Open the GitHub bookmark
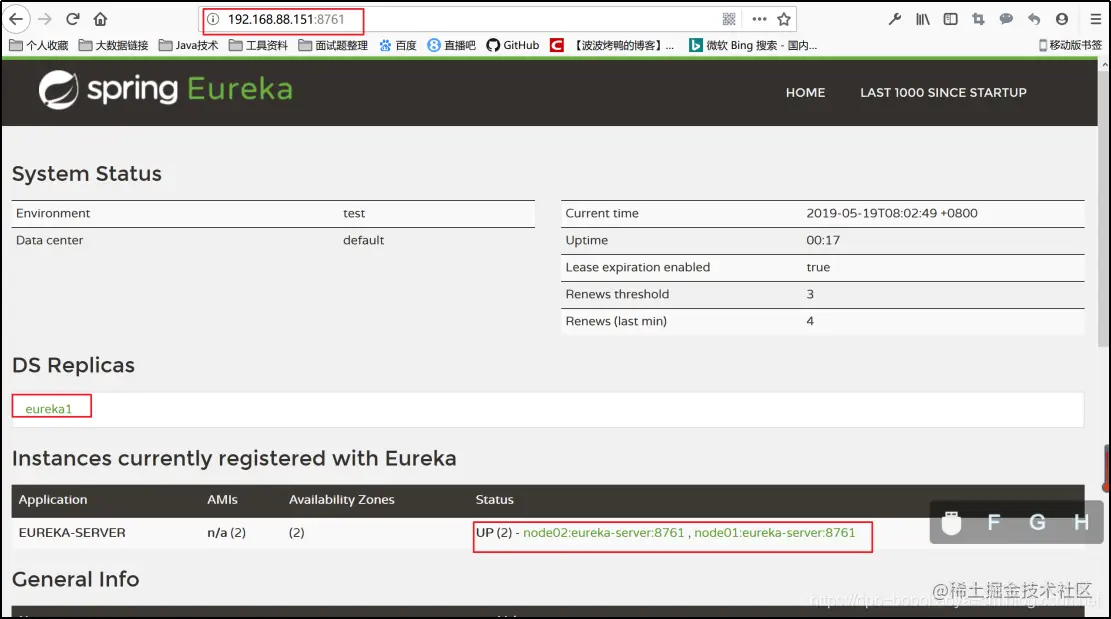 [513, 45]
